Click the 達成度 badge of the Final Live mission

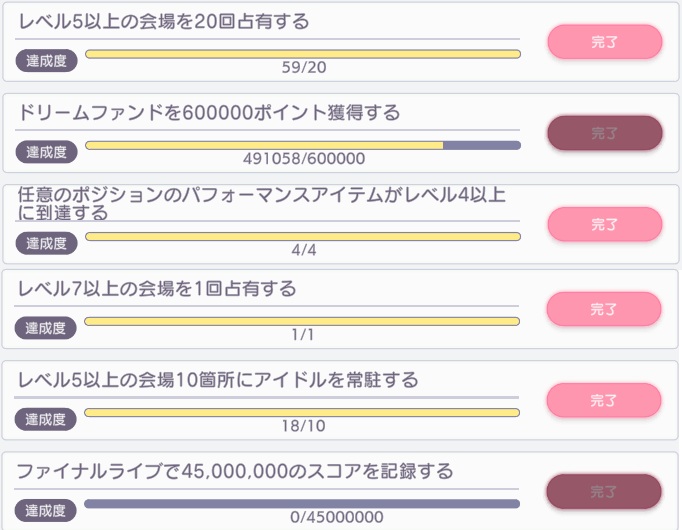pos(46,510)
